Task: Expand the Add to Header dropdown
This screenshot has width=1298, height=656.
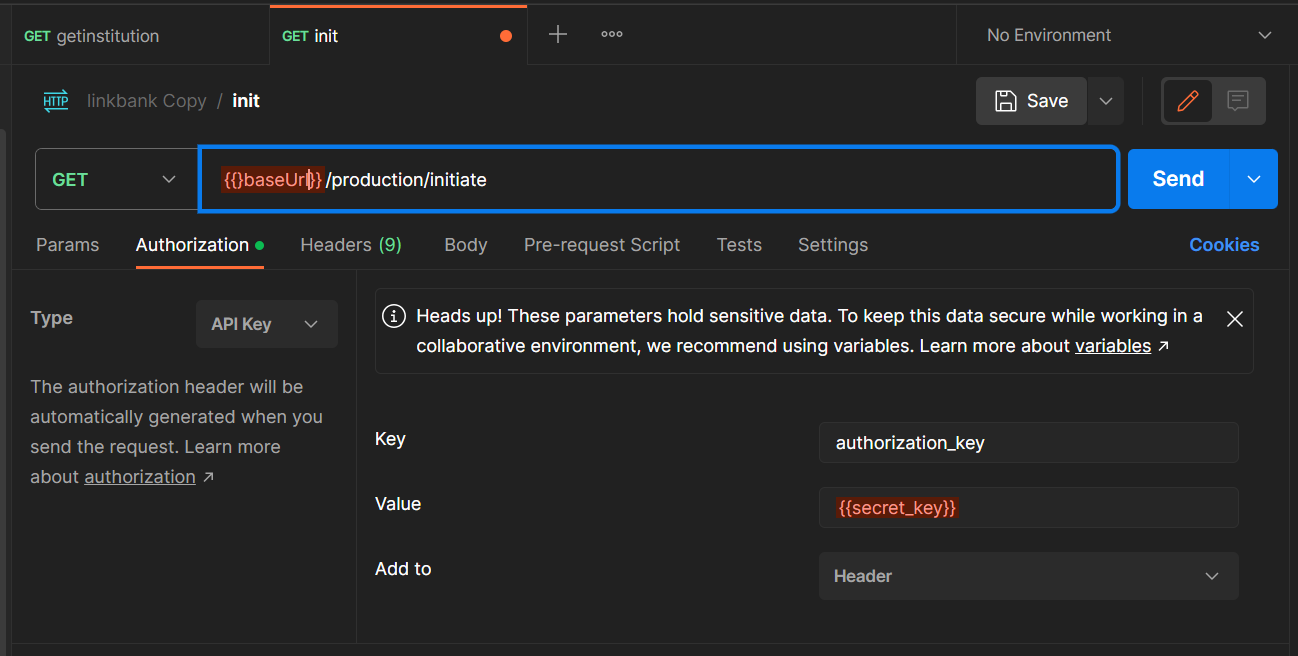Action: point(1028,576)
